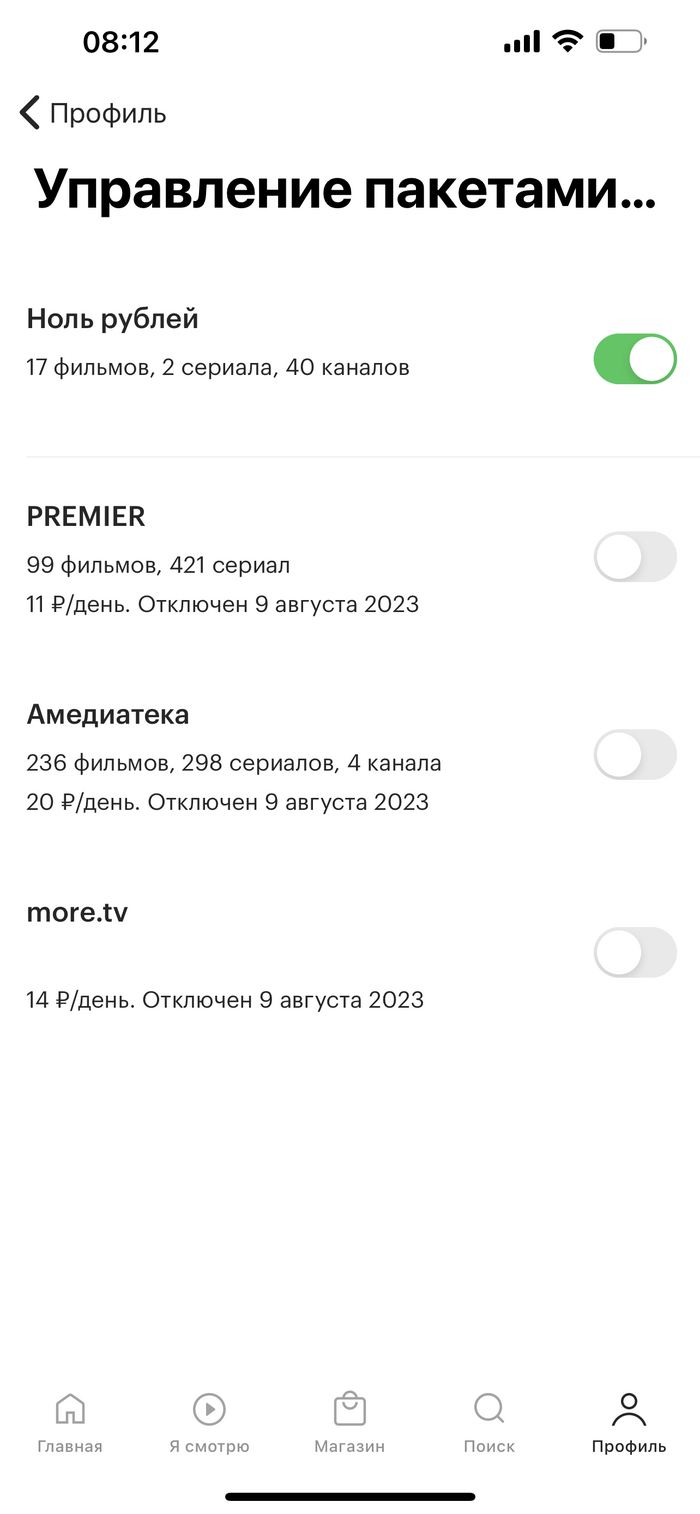Go back via the Профиль link
700x1514 pixels.
[108, 114]
